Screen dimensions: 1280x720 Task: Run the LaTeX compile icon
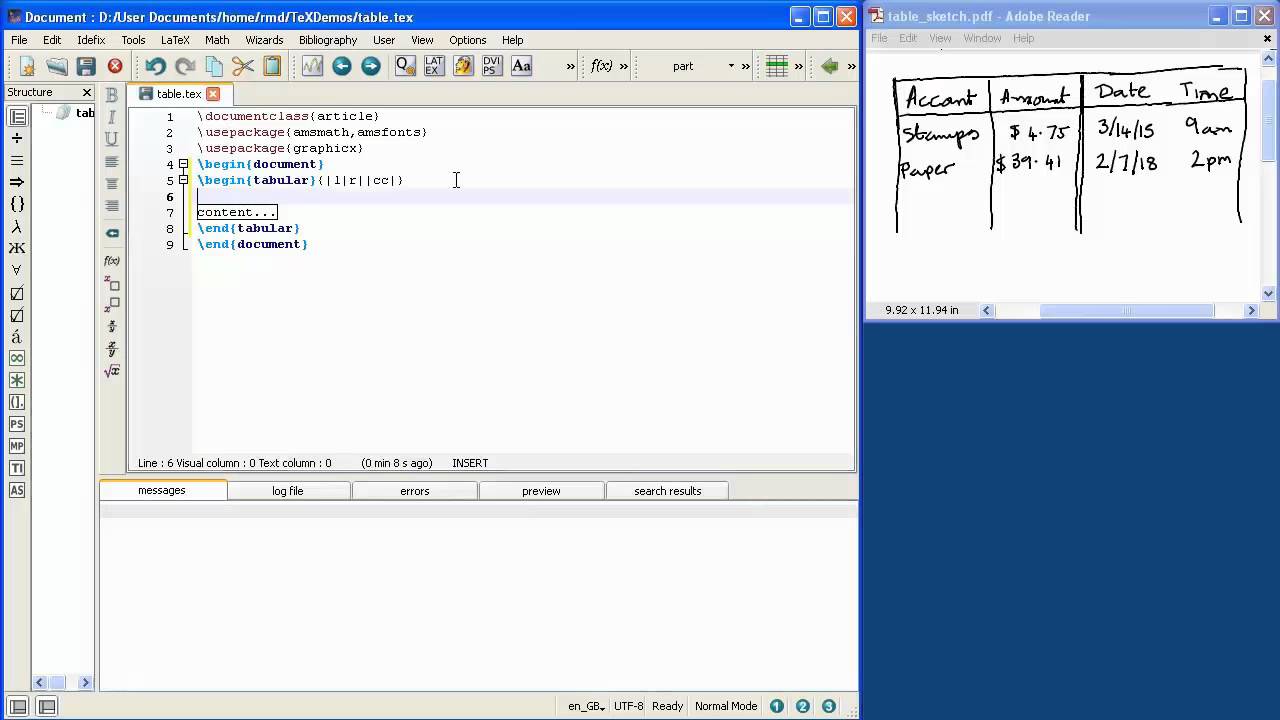click(434, 66)
